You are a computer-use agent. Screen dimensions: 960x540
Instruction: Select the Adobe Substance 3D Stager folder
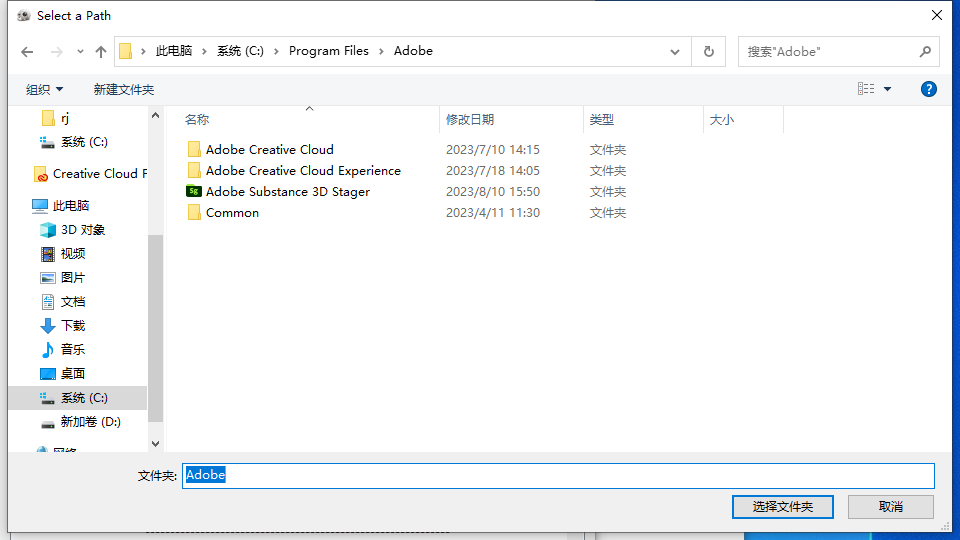point(288,192)
